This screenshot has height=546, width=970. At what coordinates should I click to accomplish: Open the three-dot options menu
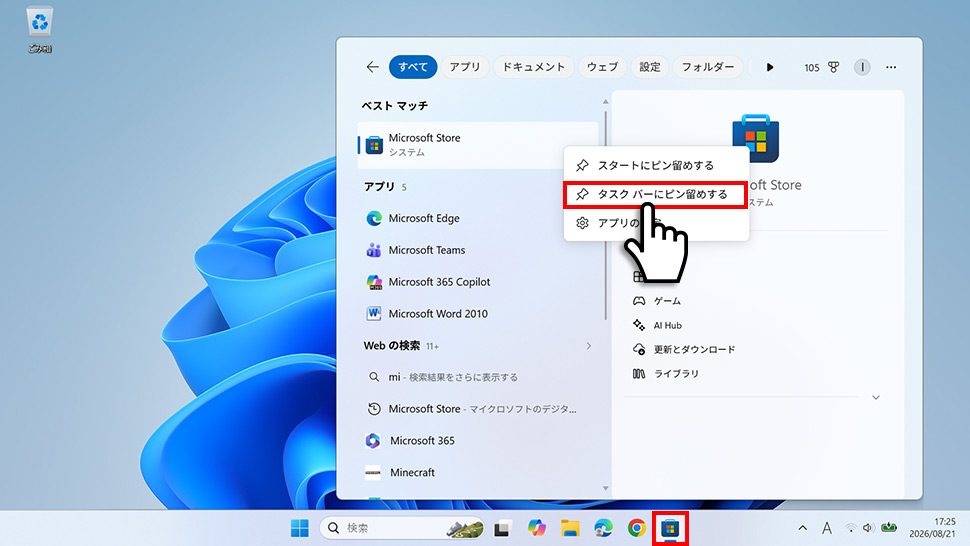point(891,67)
